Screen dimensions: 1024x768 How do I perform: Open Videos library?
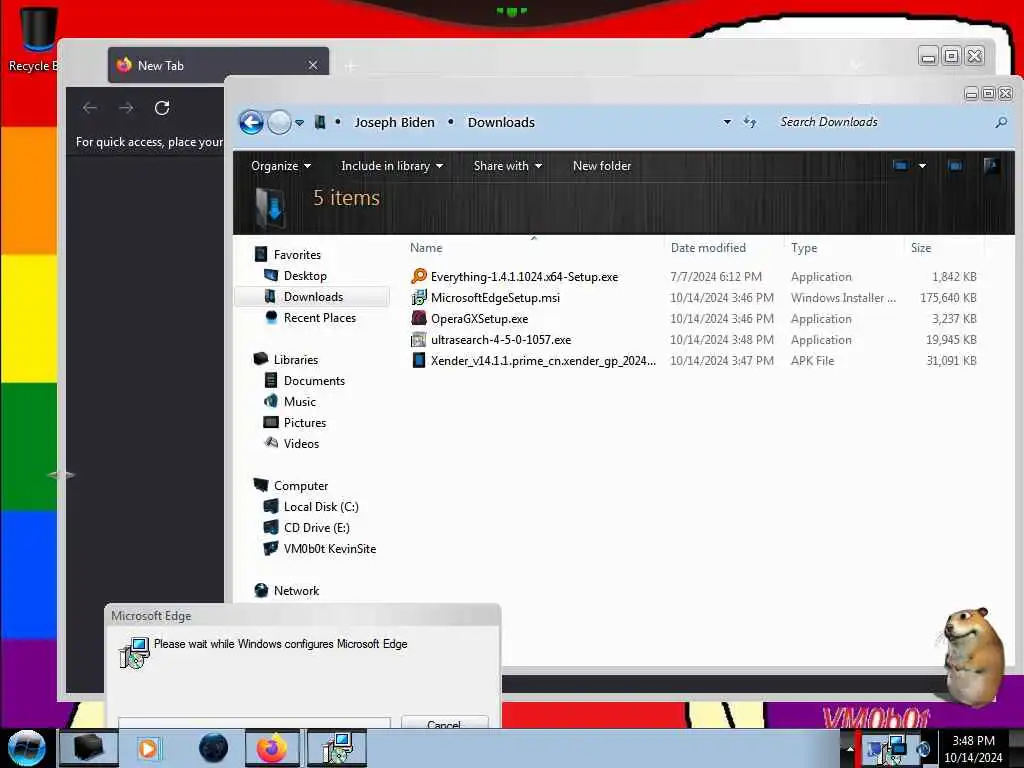301,443
